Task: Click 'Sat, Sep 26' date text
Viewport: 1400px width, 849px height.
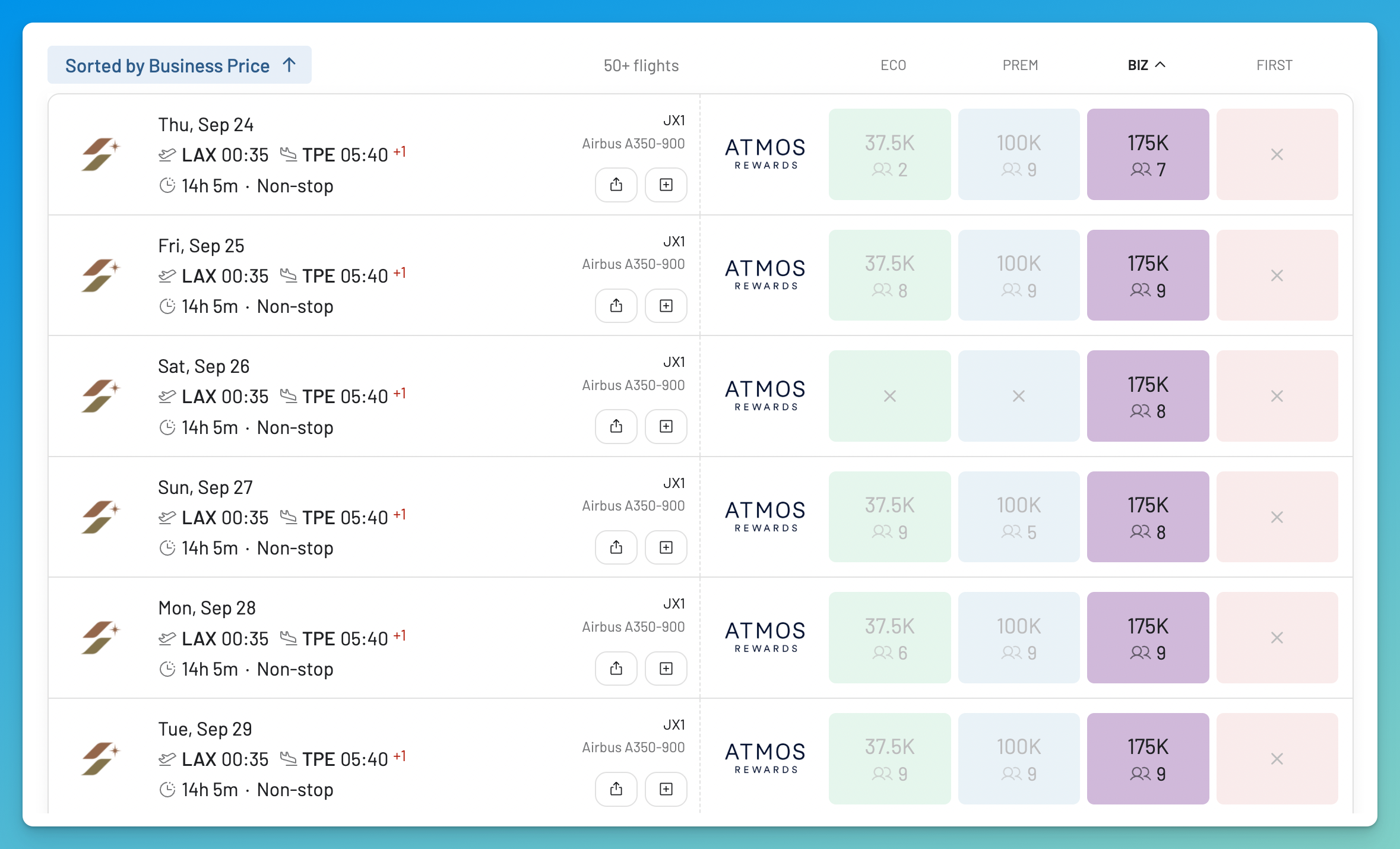Action: tap(204, 366)
